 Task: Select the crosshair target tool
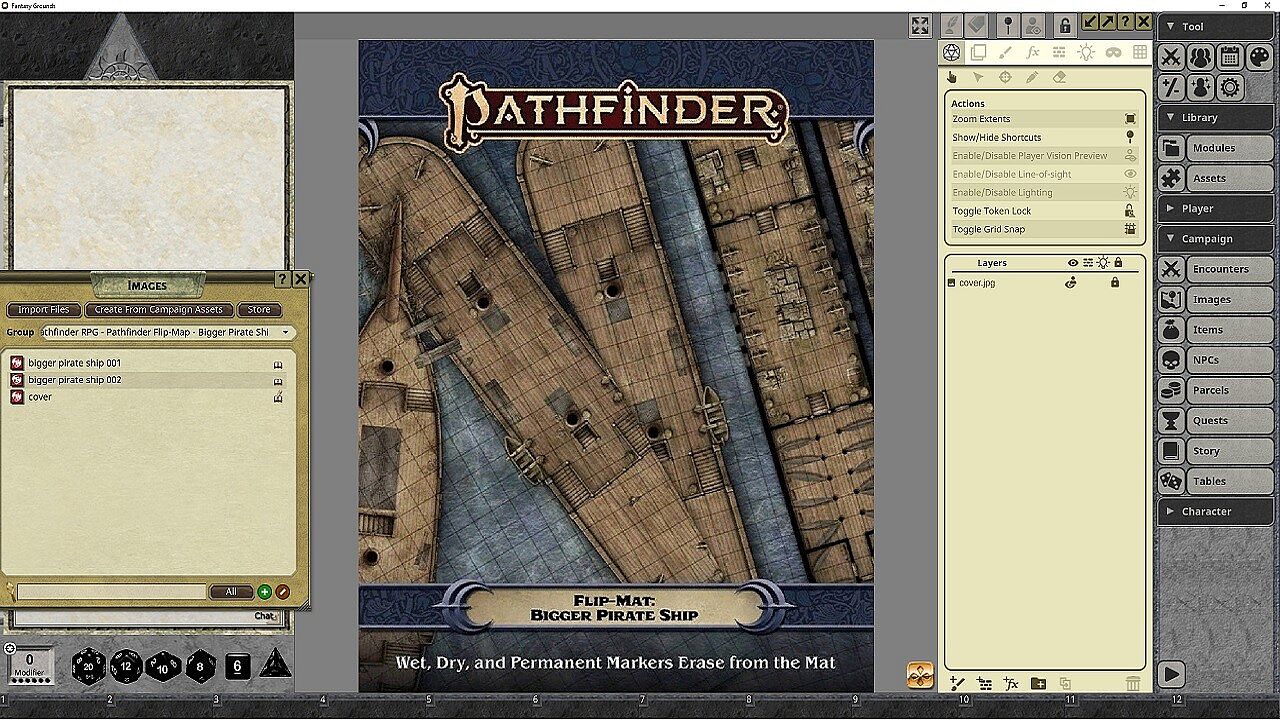pos(1006,77)
